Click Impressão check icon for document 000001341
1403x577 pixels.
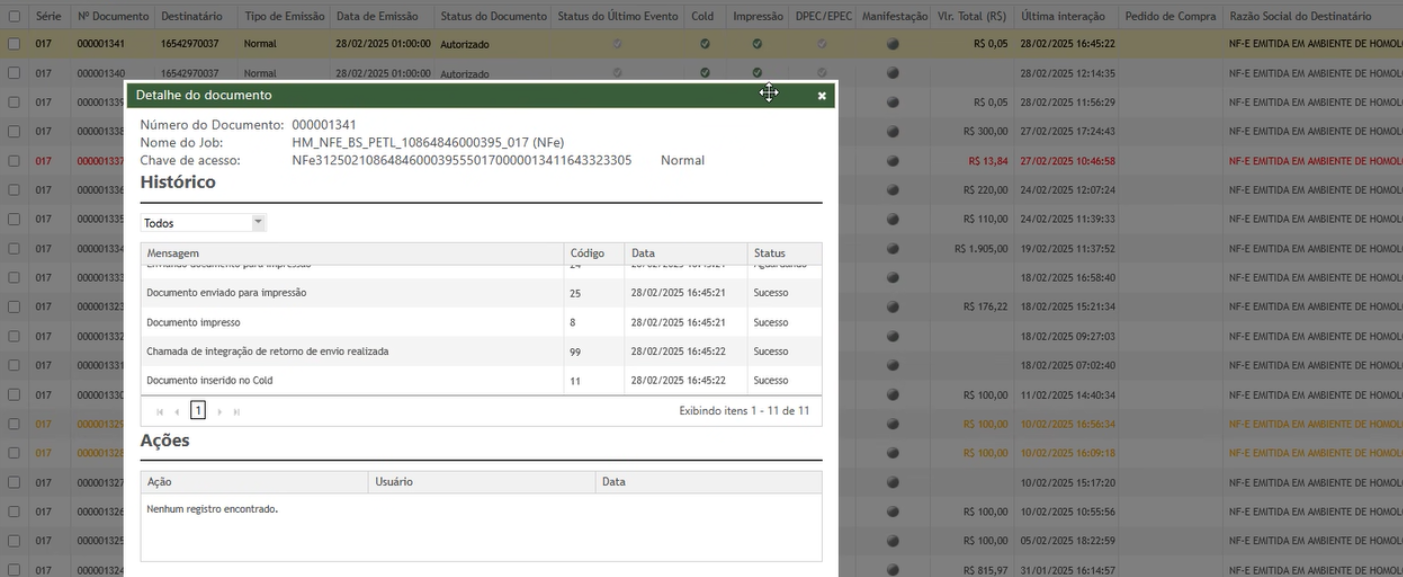tap(757, 44)
